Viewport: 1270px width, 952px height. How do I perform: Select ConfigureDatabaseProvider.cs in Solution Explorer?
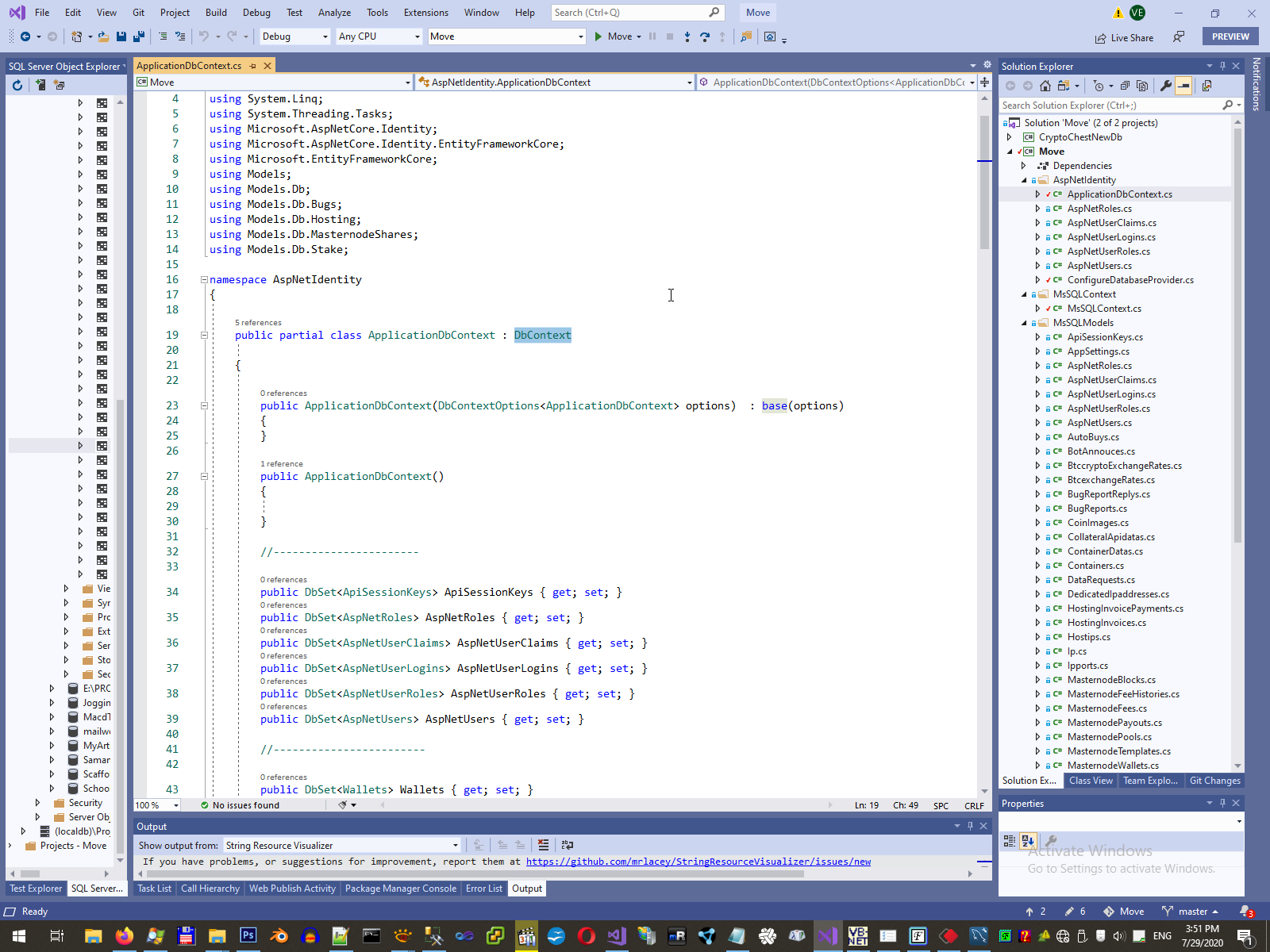tap(1130, 280)
